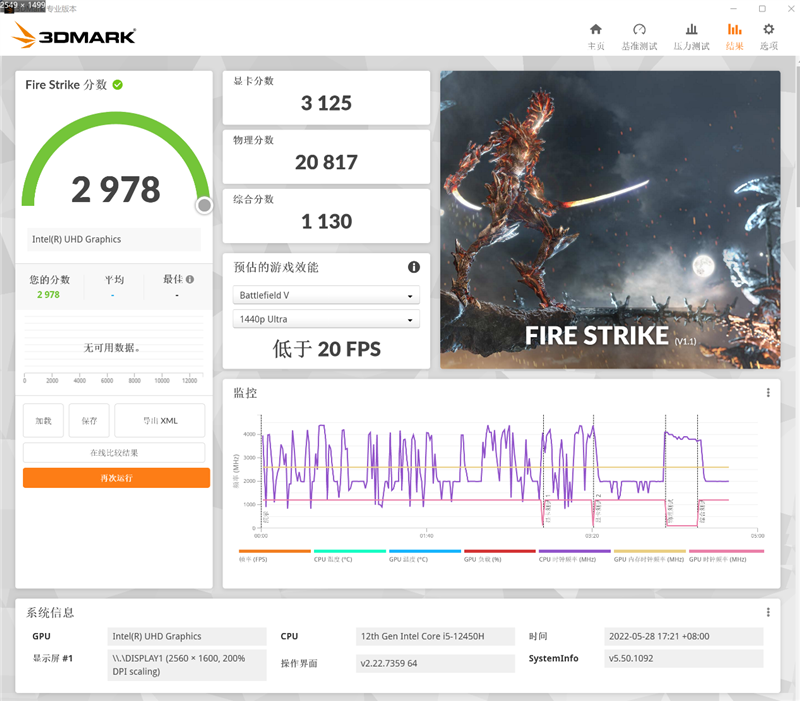Viewport: 800px width, 701px height.
Task: Click the orange 再次运行 button
Action: (116, 478)
